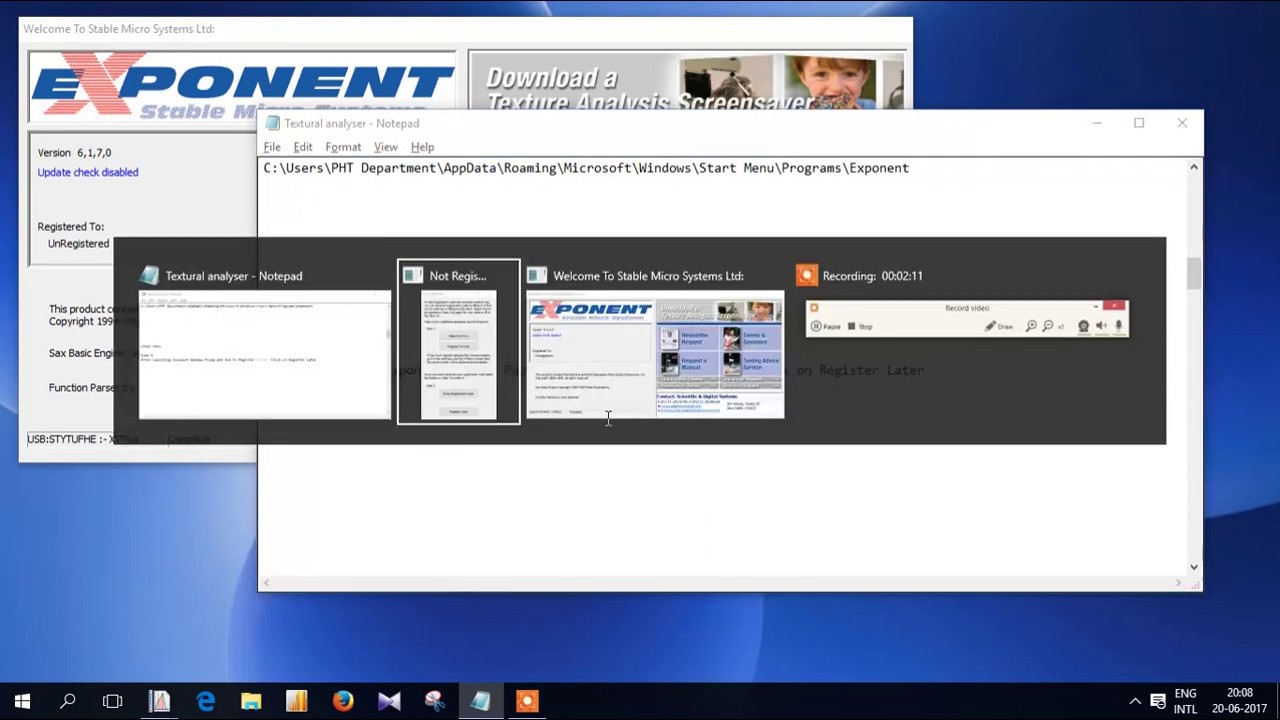1280x720 pixels.
Task: Click Notepad vertical scrollbar down arrow
Action: click(1193, 566)
